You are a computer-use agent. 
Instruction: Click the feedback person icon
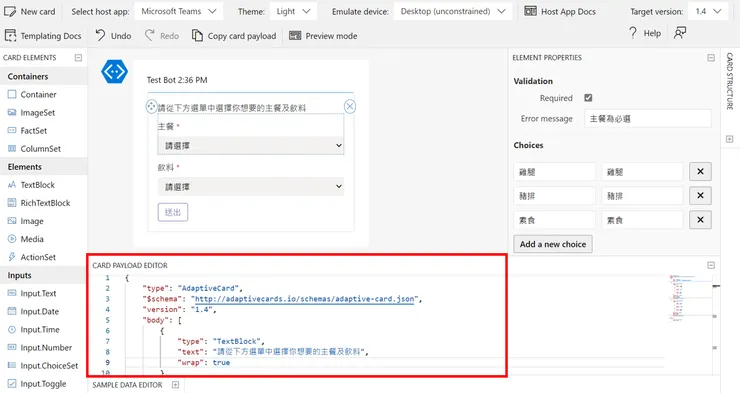coord(680,33)
